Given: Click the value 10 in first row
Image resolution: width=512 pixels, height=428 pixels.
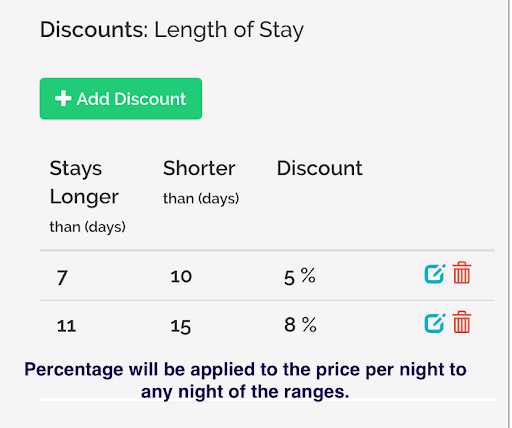Looking at the screenshot, I should [x=181, y=277].
